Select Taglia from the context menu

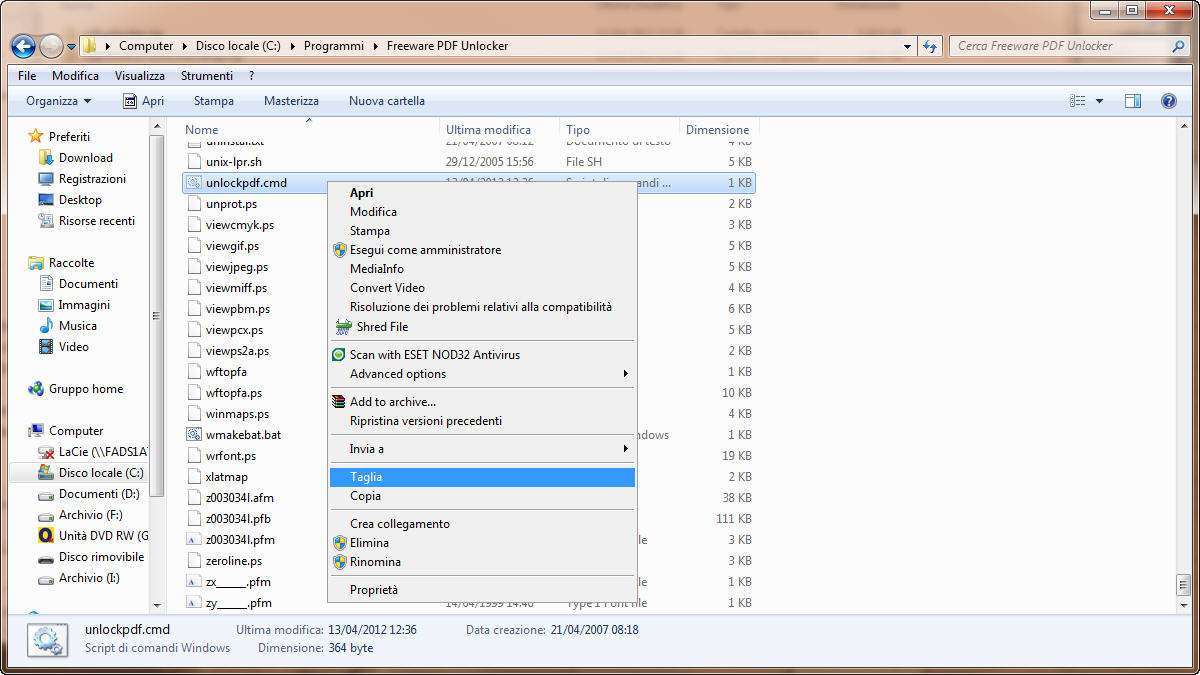pyautogui.click(x=366, y=478)
